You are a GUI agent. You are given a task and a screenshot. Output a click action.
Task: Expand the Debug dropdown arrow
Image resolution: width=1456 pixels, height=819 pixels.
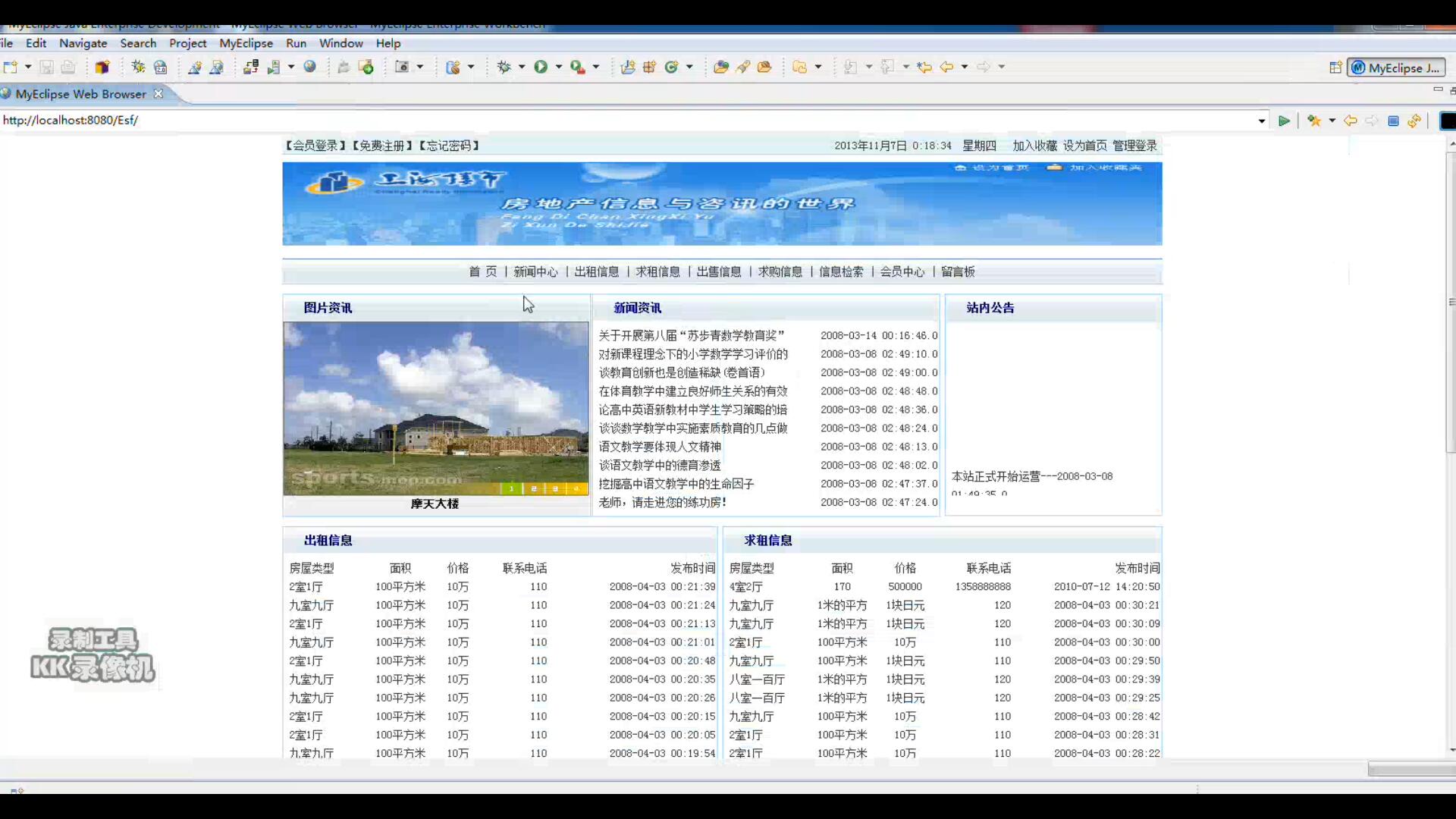pos(522,67)
